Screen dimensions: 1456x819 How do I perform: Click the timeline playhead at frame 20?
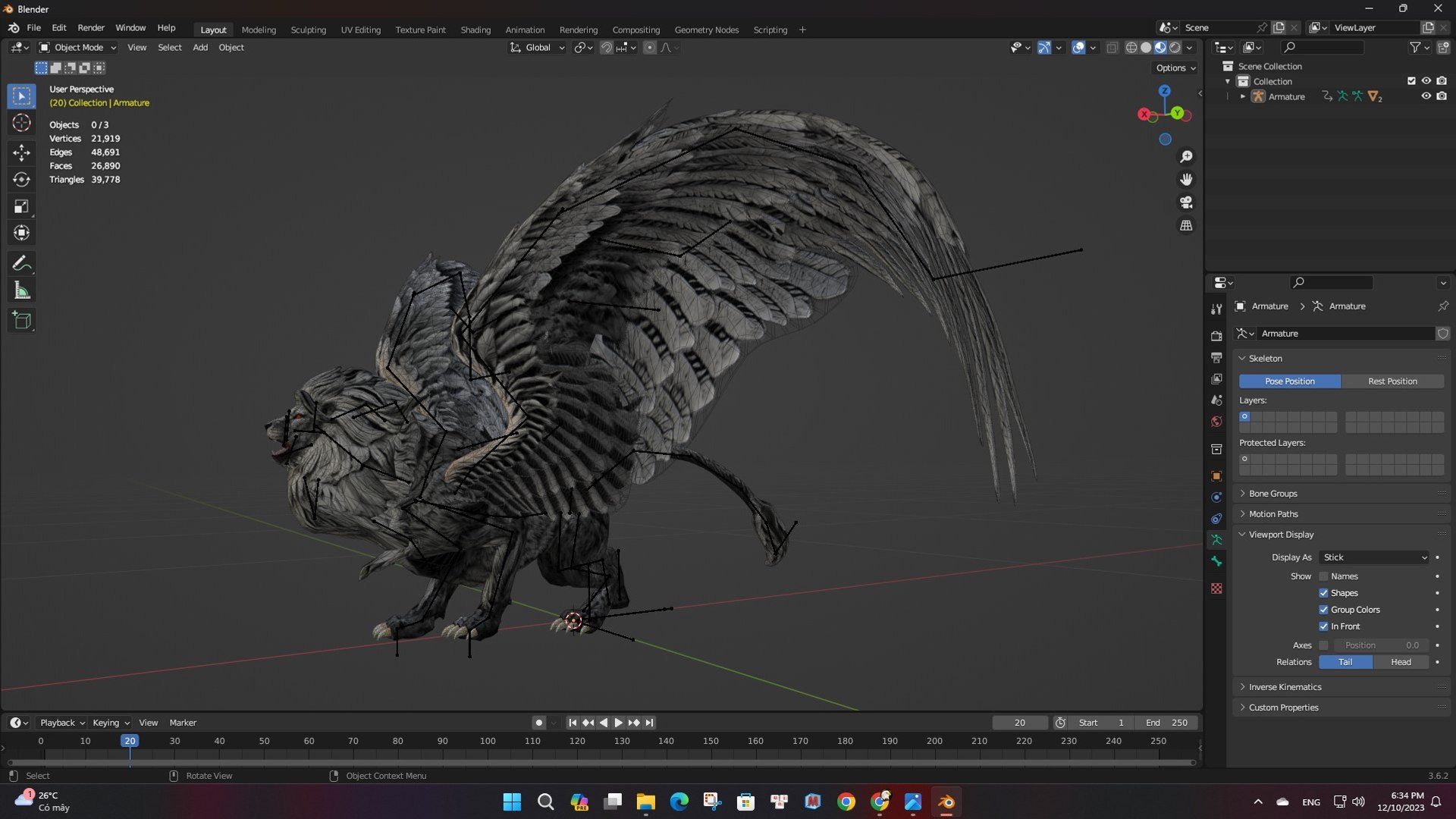(130, 741)
